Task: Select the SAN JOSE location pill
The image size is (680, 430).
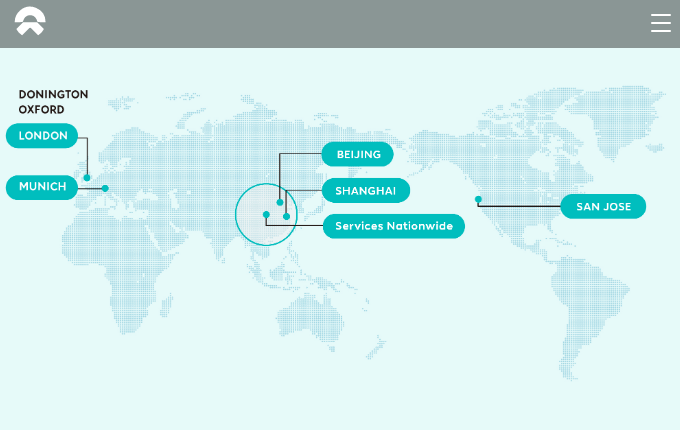Action: [603, 206]
